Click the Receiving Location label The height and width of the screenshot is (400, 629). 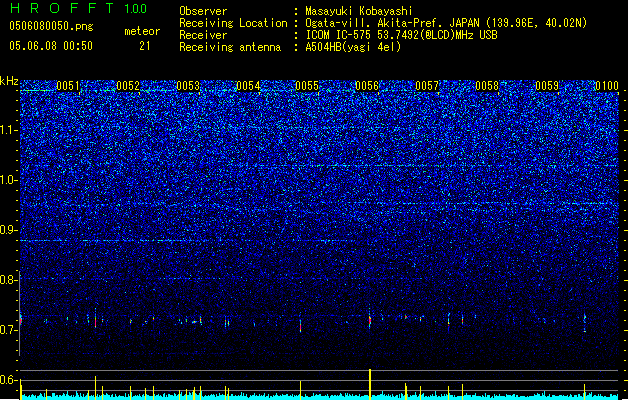(x=233, y=23)
